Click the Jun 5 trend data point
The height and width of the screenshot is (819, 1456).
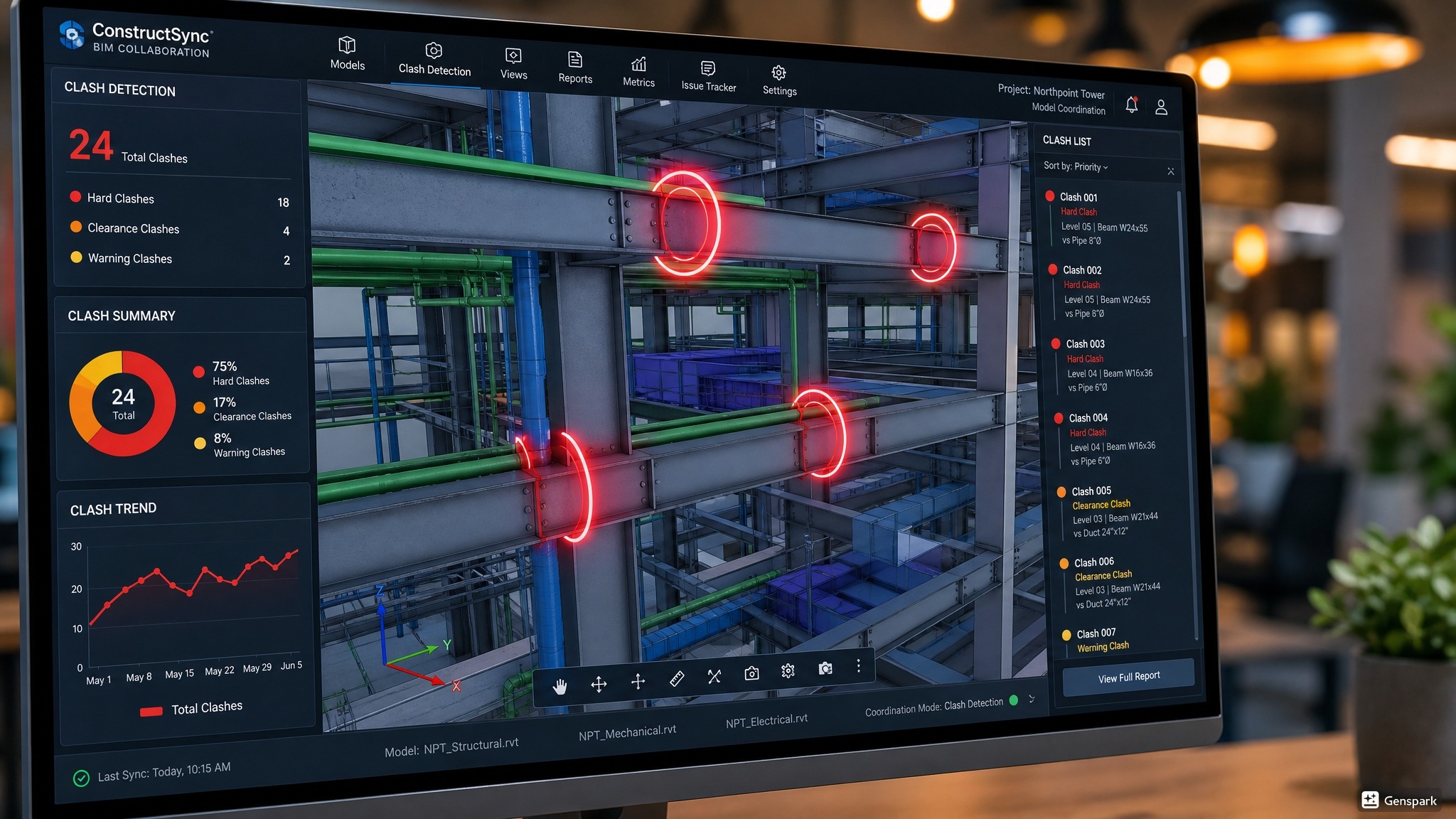tap(289, 555)
